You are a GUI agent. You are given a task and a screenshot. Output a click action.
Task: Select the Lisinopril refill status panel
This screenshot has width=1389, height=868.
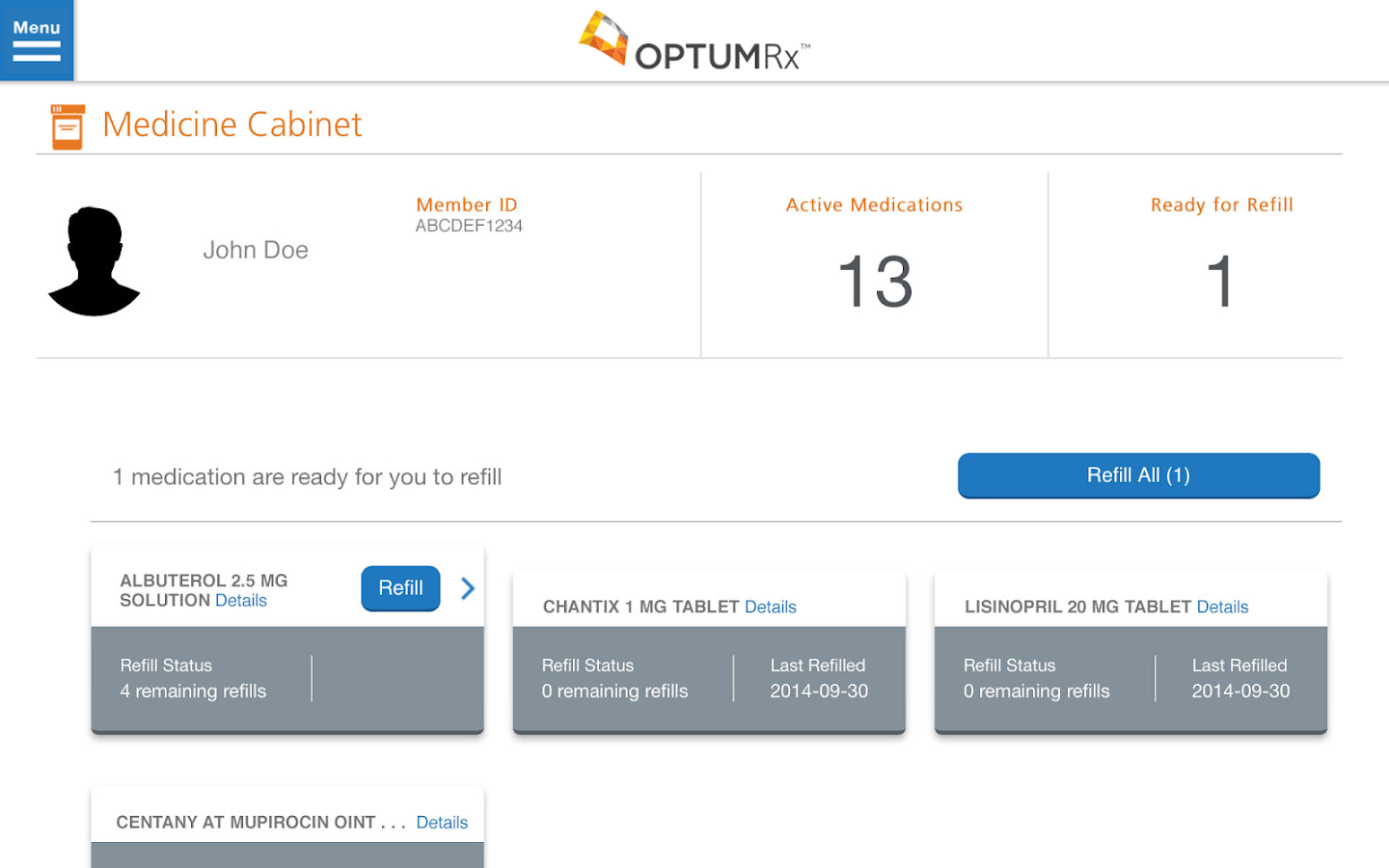click(1130, 679)
